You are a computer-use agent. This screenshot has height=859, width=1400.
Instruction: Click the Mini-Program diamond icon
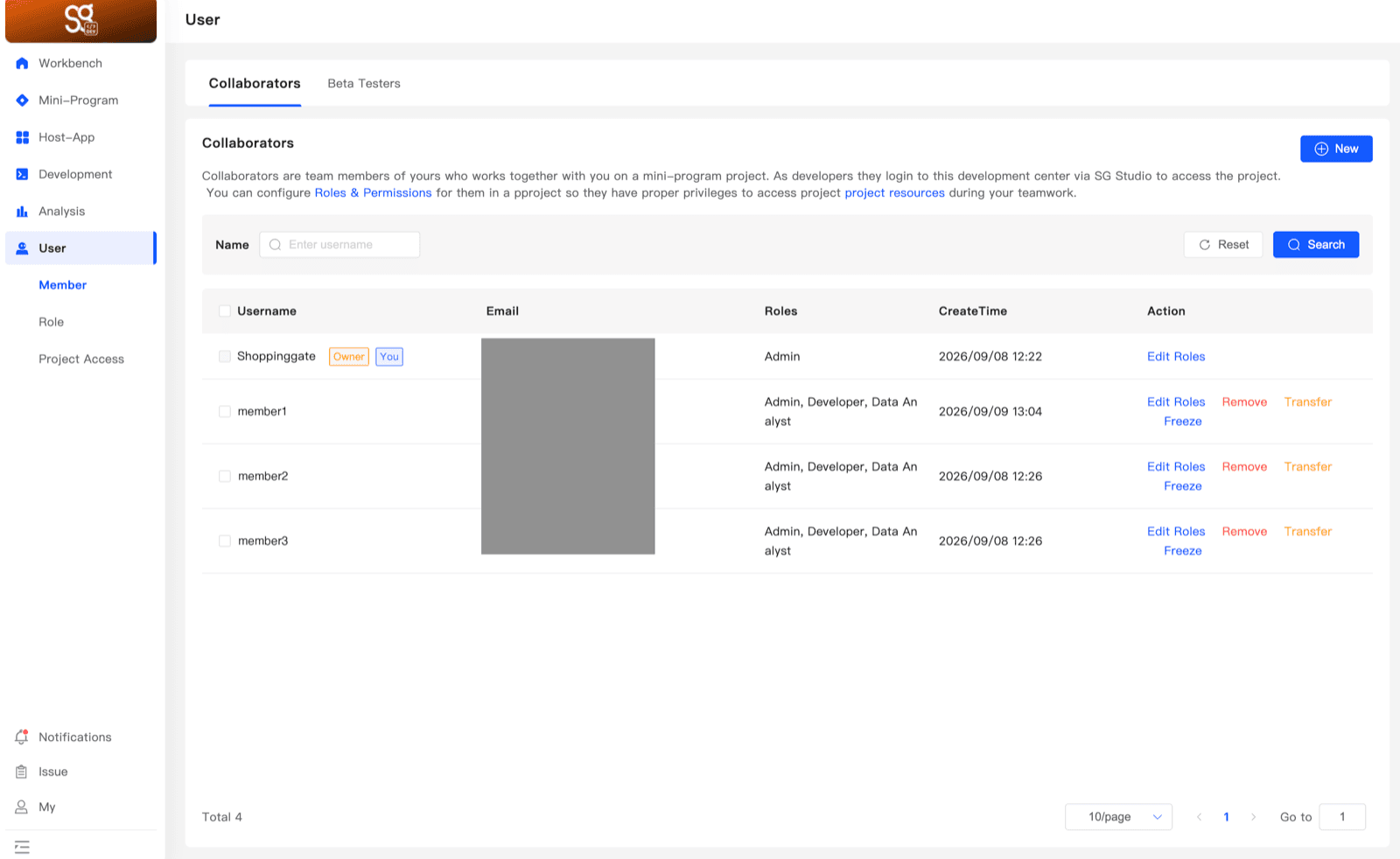click(x=22, y=101)
